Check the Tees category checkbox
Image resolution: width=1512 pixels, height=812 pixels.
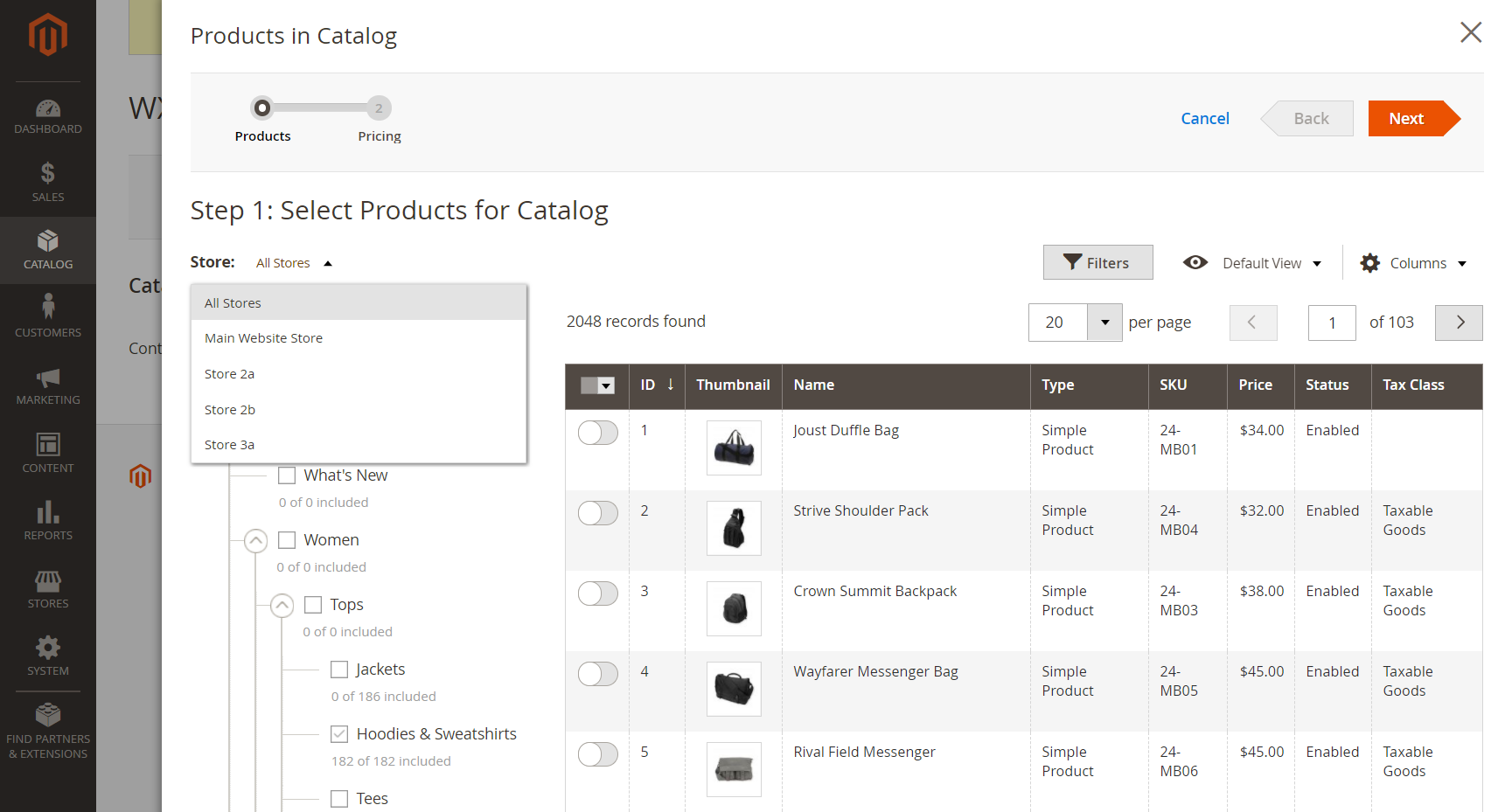click(x=339, y=799)
